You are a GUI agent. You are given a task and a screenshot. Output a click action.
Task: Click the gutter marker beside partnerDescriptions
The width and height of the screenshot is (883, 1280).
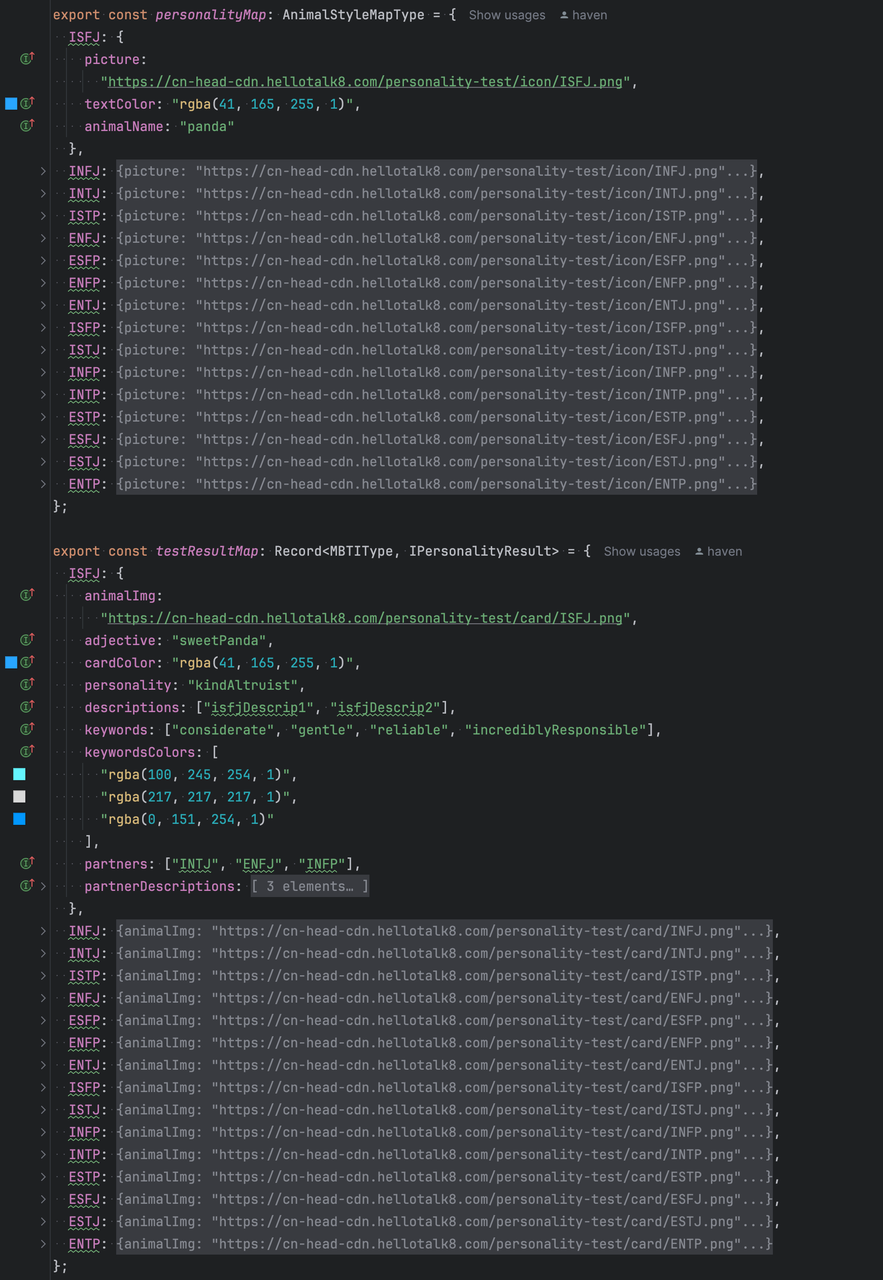pos(27,886)
